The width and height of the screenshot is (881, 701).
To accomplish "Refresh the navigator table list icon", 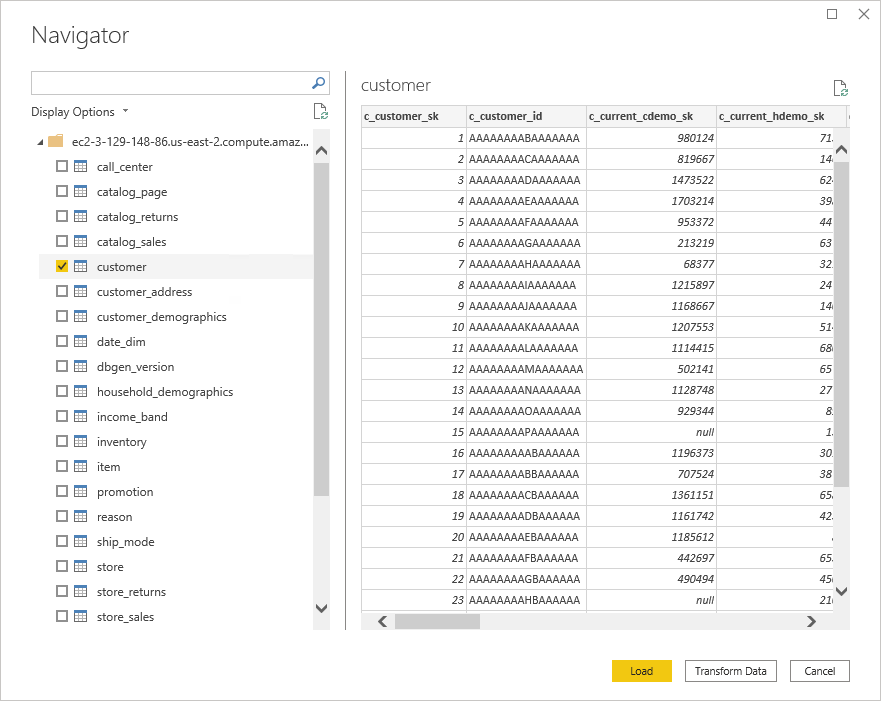I will (321, 112).
